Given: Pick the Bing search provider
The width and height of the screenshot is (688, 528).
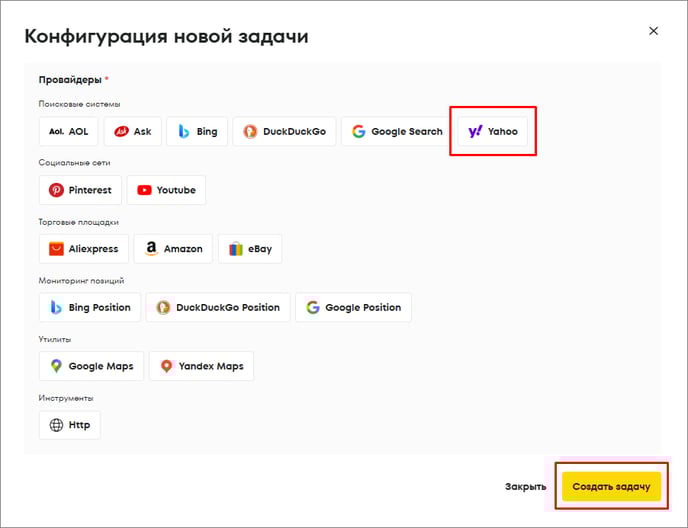Looking at the screenshot, I should pos(197,131).
